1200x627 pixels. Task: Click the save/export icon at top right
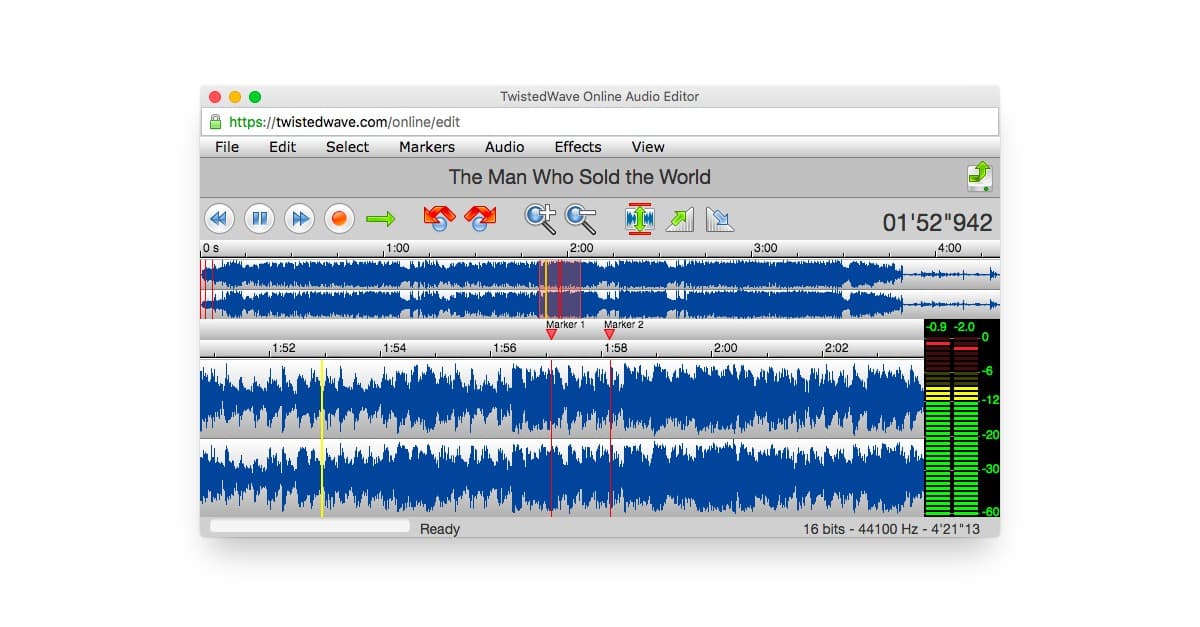[980, 176]
